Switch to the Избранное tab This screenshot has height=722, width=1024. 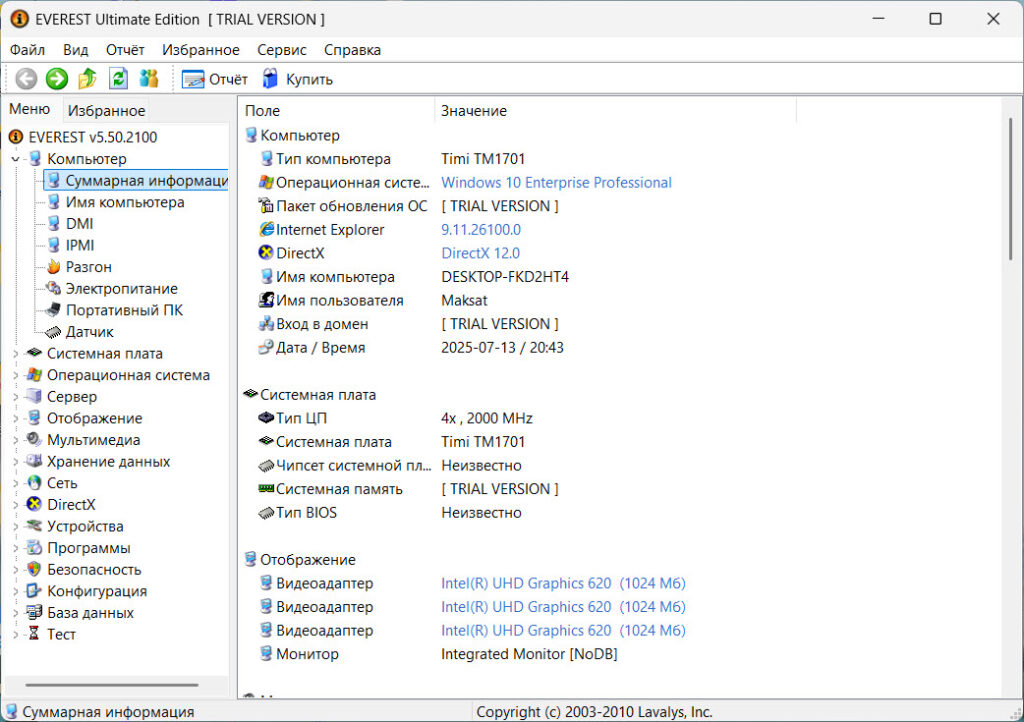pos(106,111)
